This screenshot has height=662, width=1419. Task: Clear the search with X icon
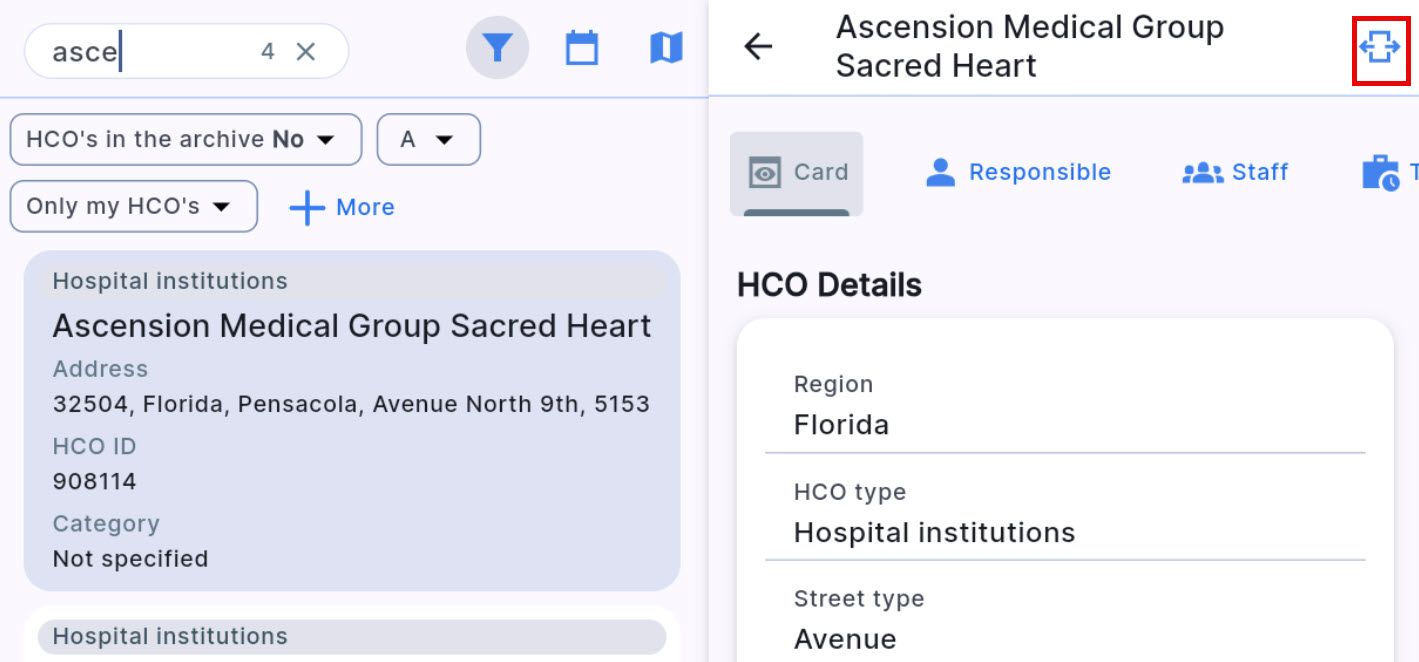(x=306, y=52)
